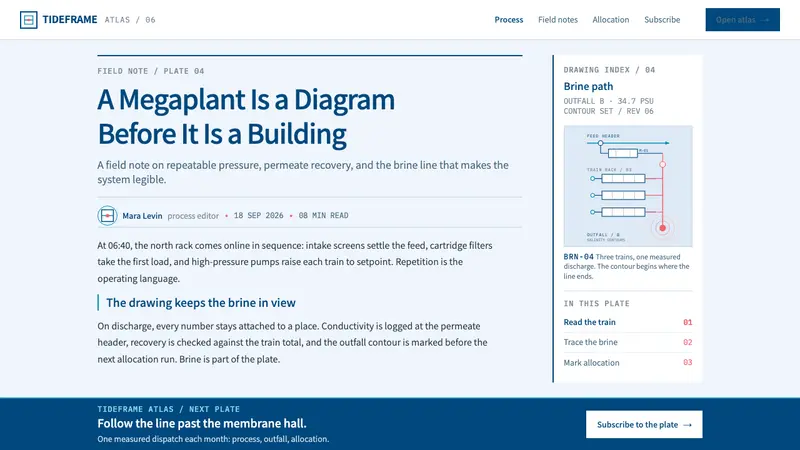Jump to Read the train section

589,322
